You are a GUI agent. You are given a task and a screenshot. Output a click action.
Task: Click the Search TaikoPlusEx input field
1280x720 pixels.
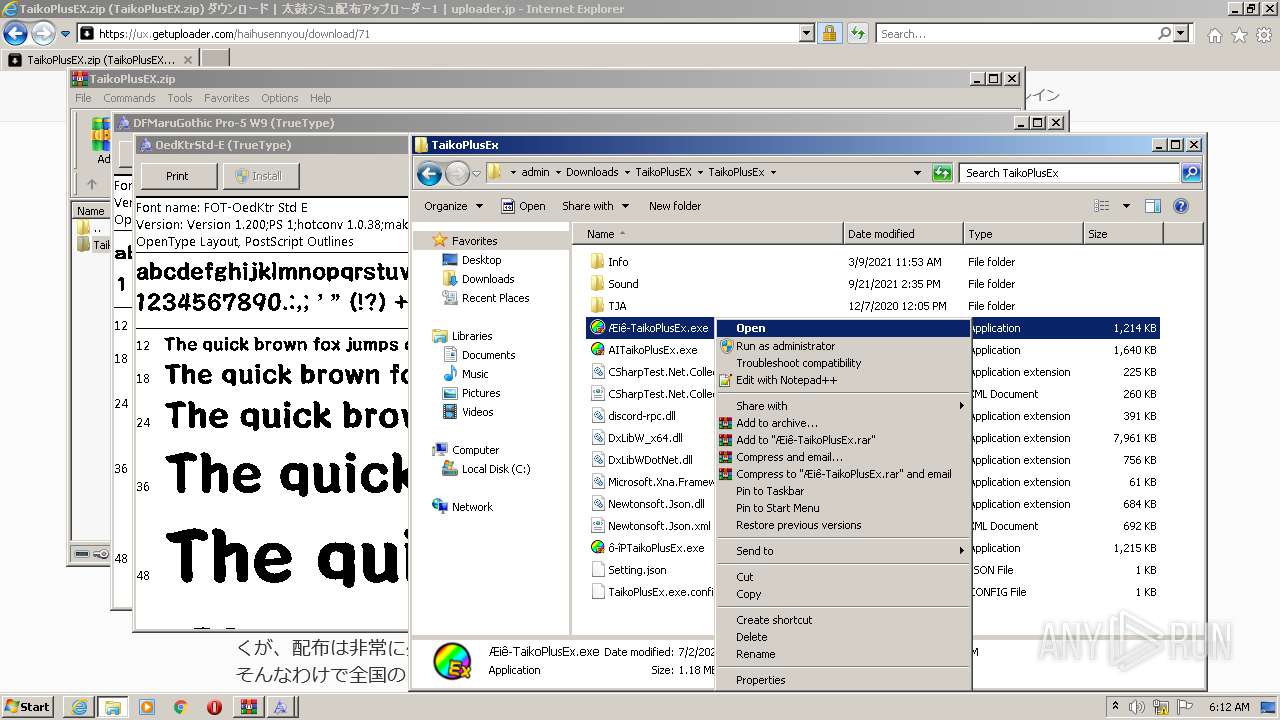[x=1069, y=173]
